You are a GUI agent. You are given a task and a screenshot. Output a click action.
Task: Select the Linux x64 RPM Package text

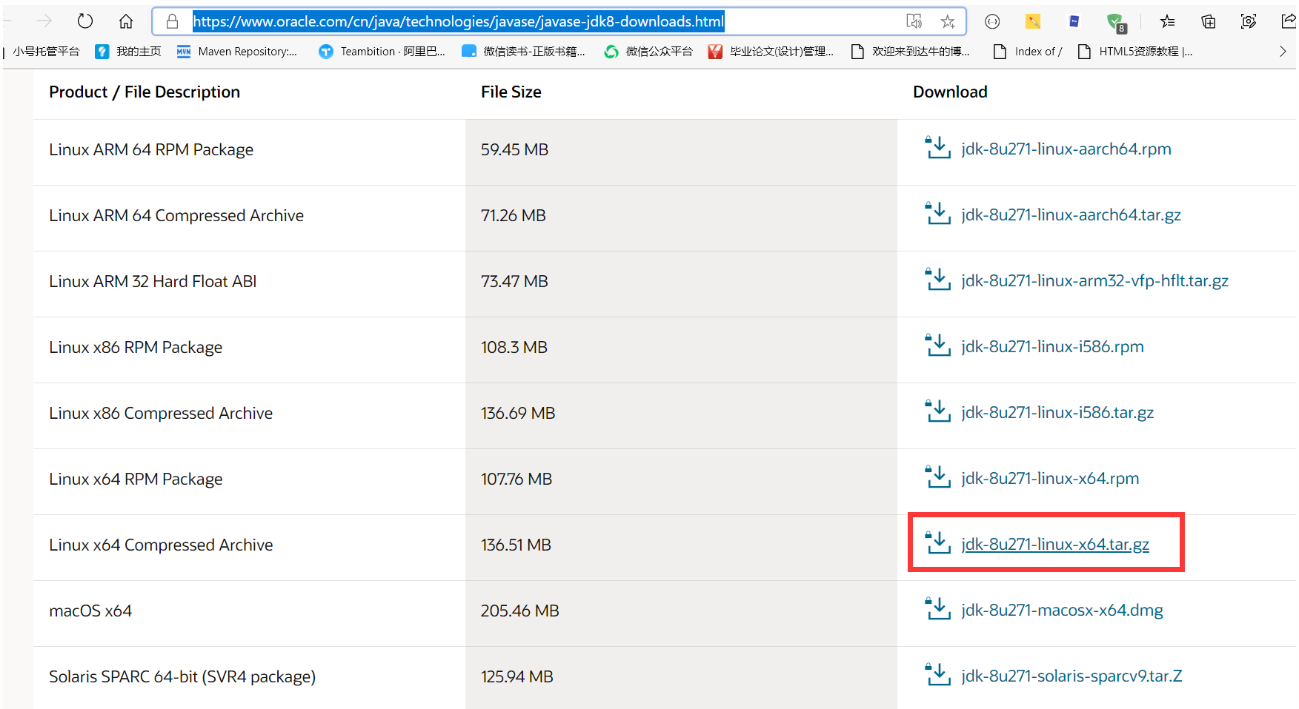[x=136, y=480]
